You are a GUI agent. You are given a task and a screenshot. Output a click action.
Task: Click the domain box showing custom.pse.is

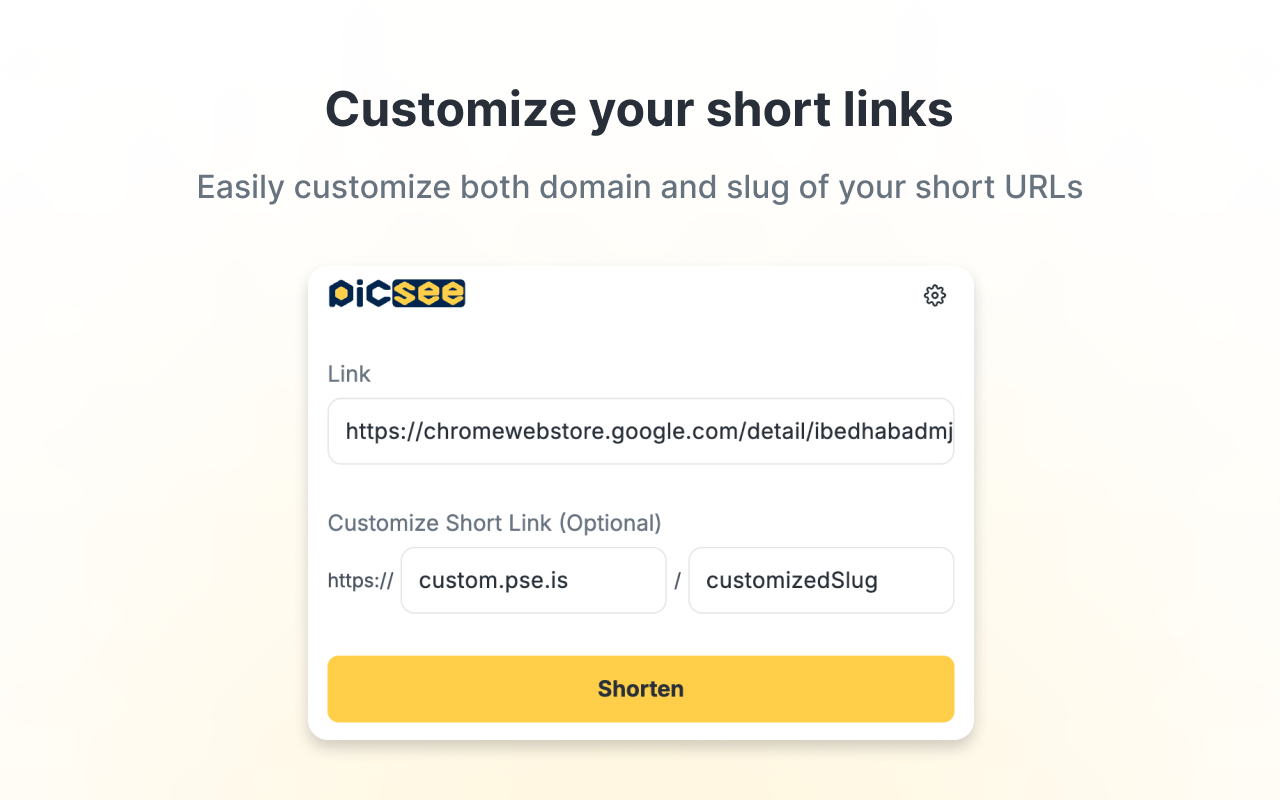click(533, 580)
